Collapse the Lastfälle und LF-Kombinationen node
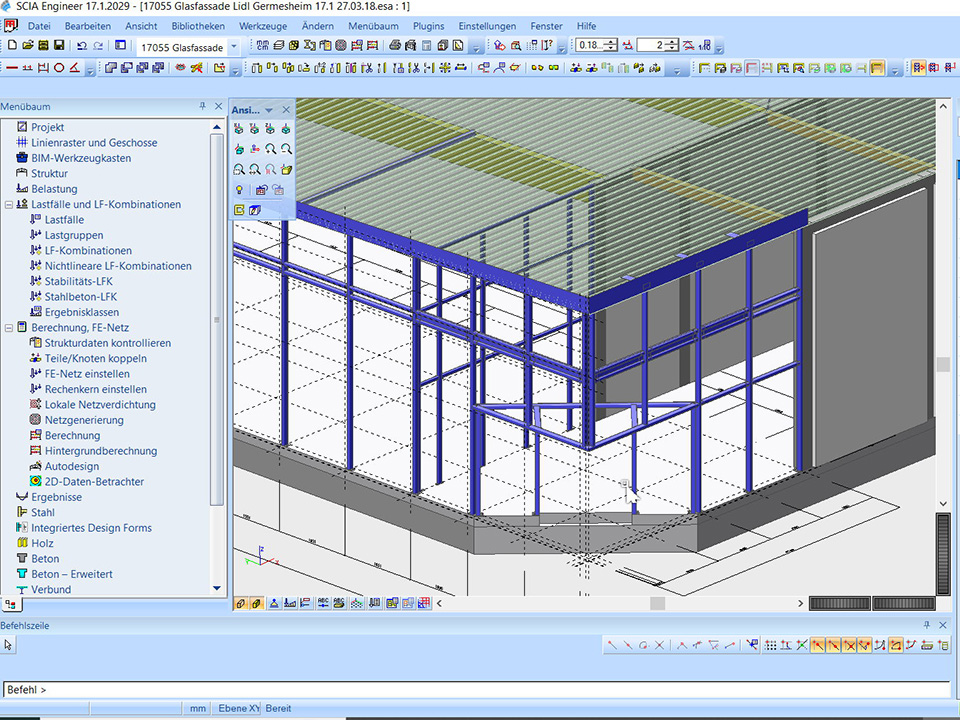 pos(9,204)
